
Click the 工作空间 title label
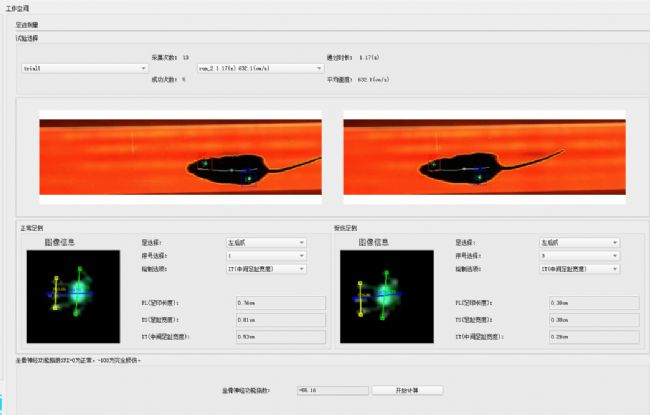[18, 7]
